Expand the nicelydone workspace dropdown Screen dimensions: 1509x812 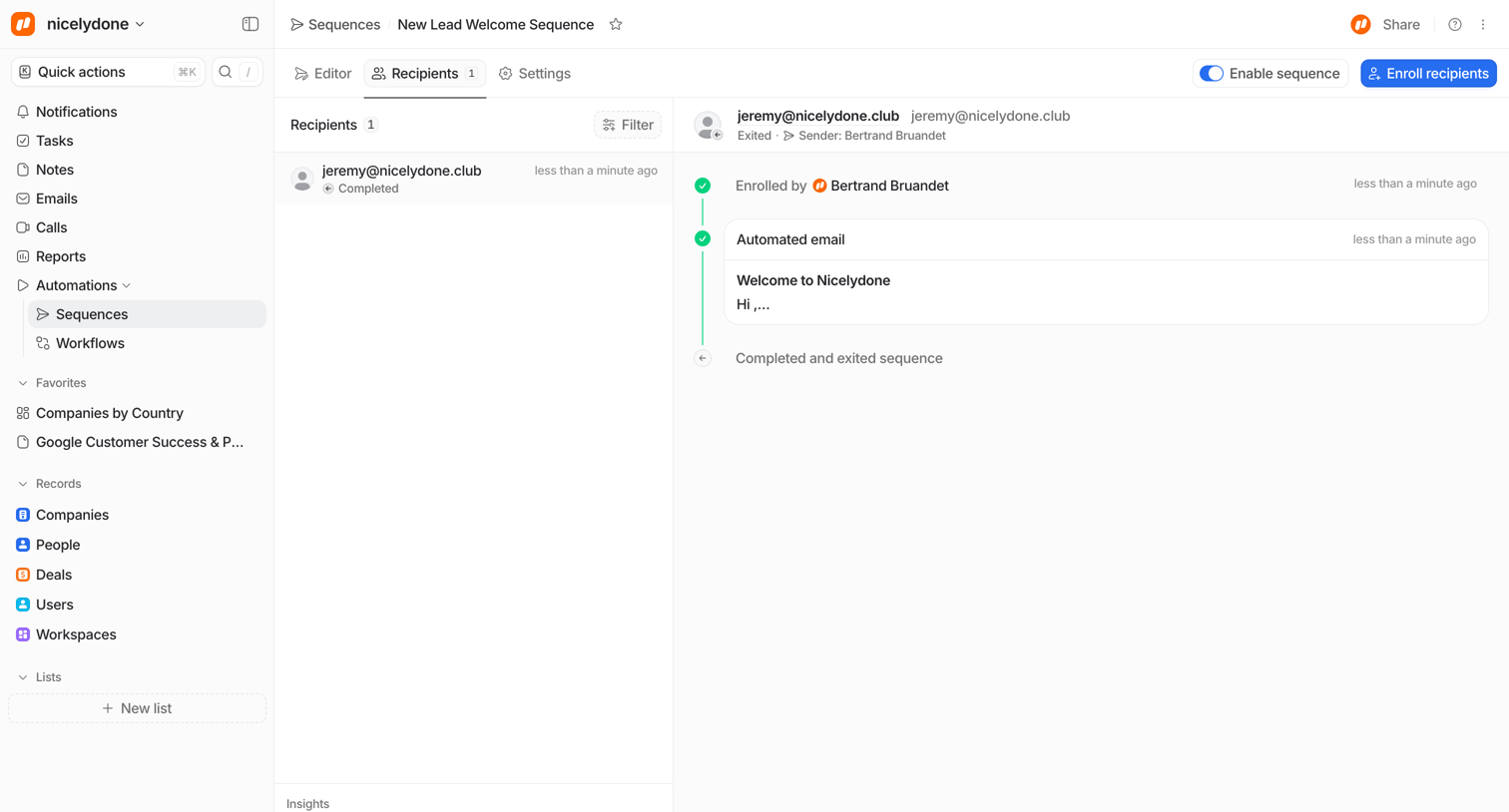[140, 24]
